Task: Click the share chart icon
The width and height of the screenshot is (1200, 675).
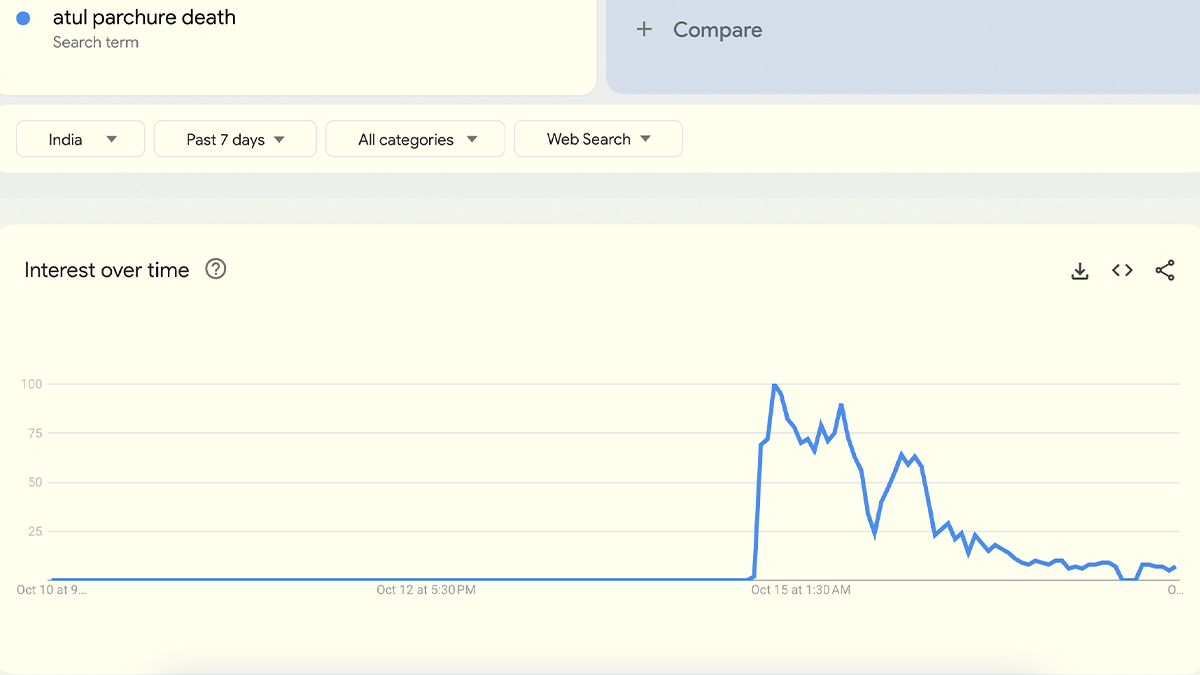Action: pos(1165,271)
